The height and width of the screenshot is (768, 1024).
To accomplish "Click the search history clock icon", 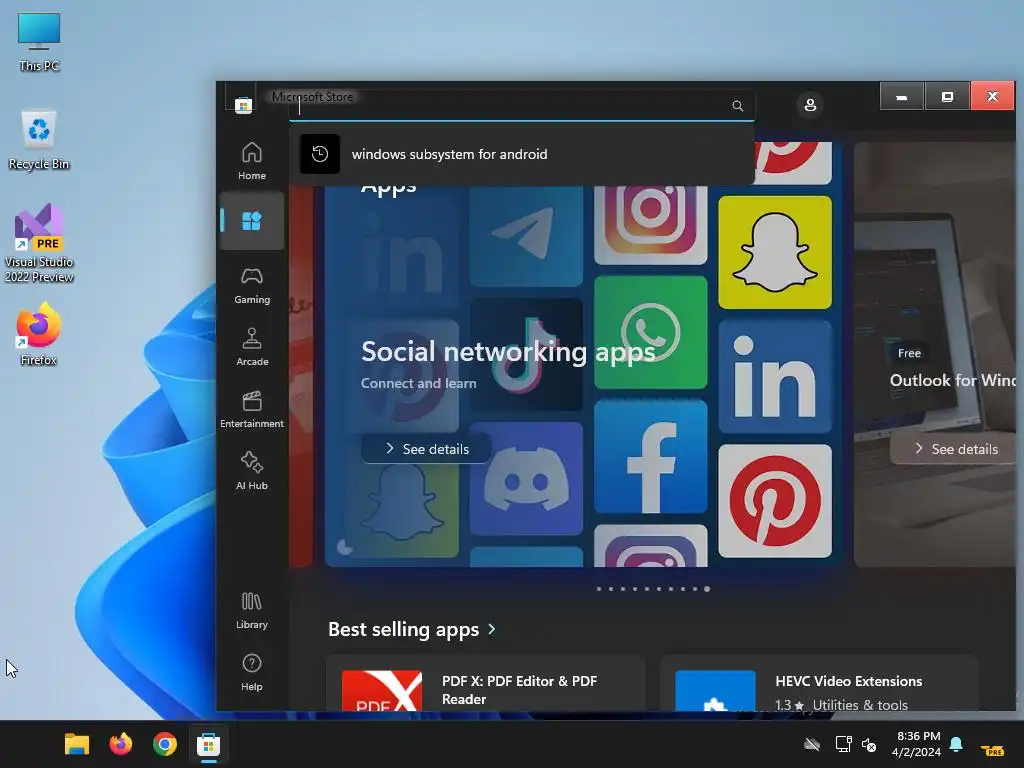I will (319, 154).
